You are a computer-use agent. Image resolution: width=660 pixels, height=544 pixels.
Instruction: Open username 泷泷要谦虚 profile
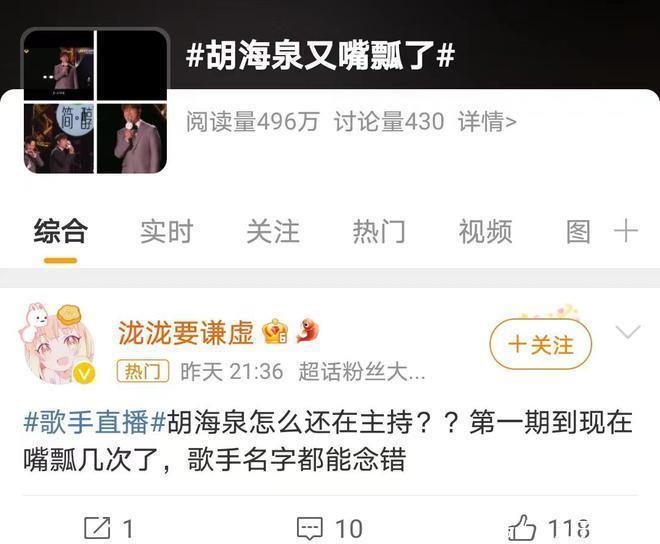(186, 332)
